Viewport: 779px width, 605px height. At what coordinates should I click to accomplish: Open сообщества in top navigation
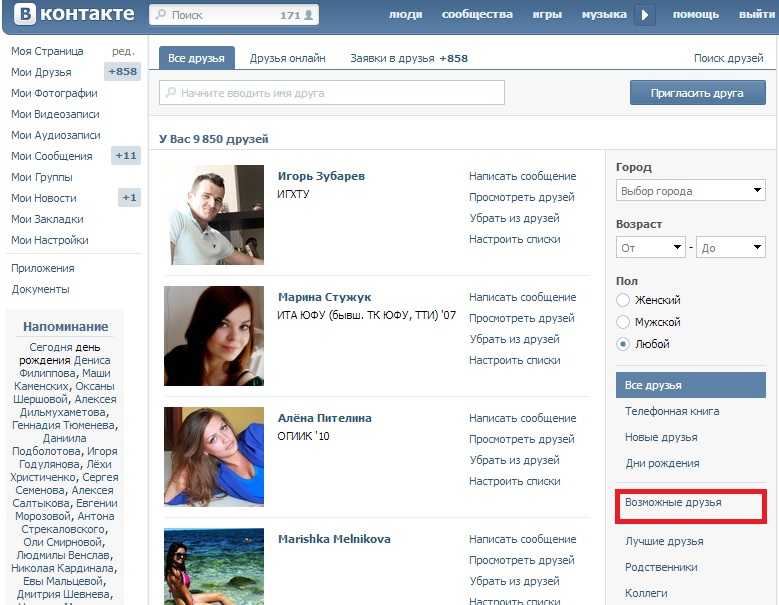click(477, 14)
